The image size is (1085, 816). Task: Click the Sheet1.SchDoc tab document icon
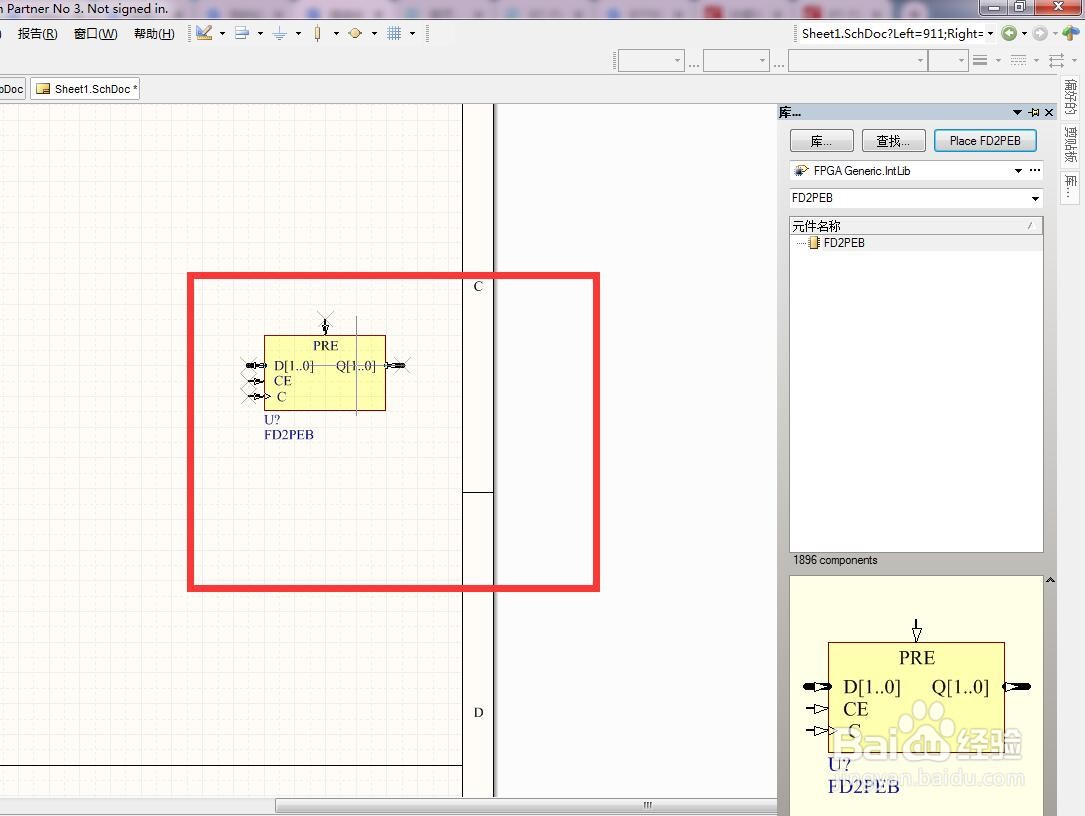click(x=43, y=89)
